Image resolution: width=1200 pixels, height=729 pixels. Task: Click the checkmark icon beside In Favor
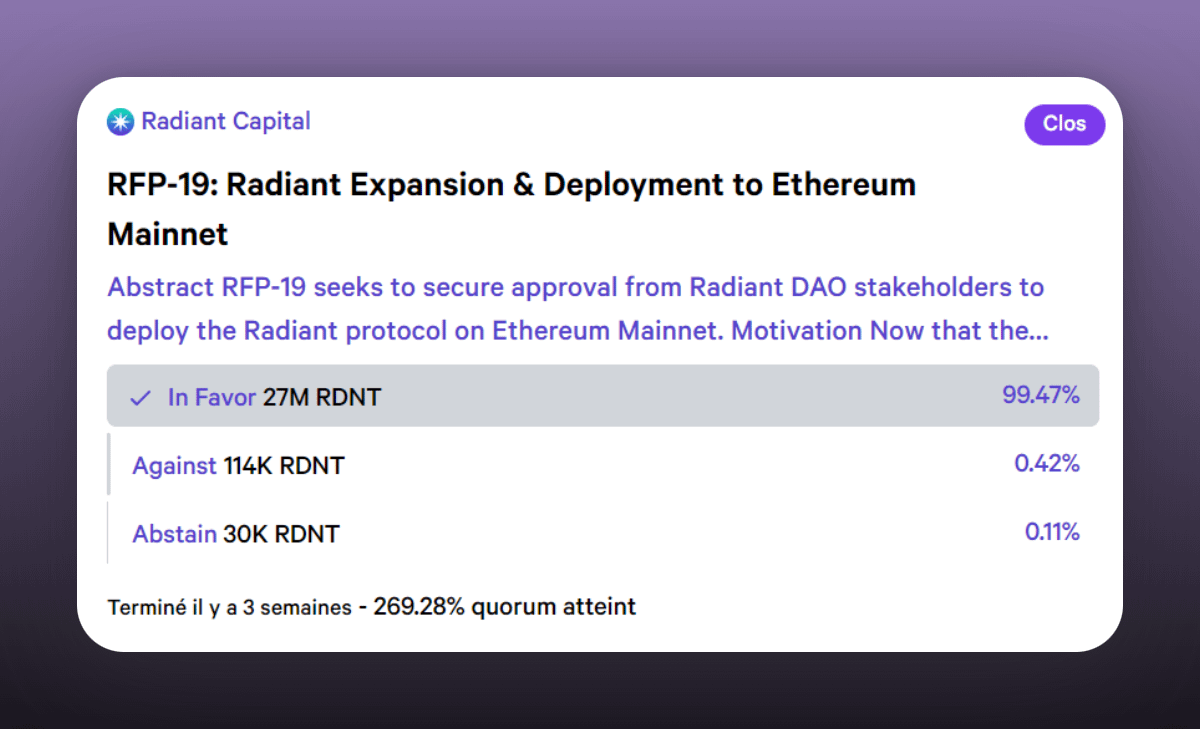[140, 398]
